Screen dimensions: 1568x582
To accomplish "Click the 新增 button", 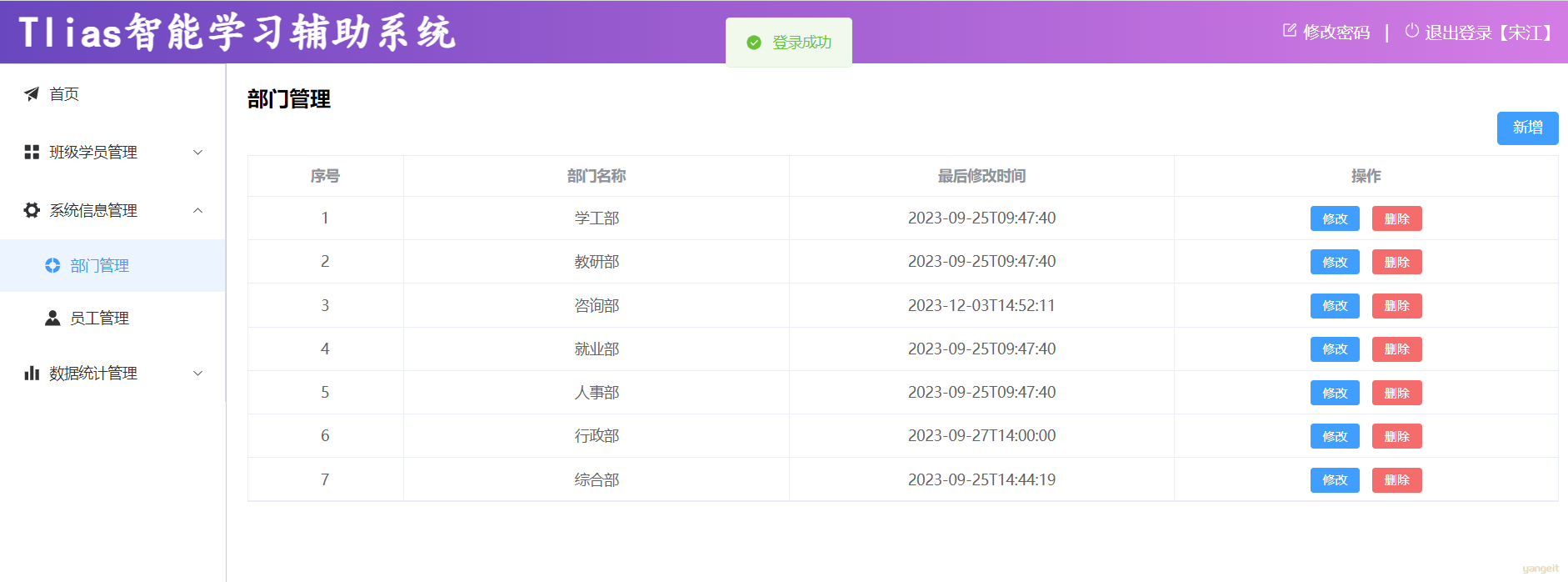I will [x=1527, y=128].
